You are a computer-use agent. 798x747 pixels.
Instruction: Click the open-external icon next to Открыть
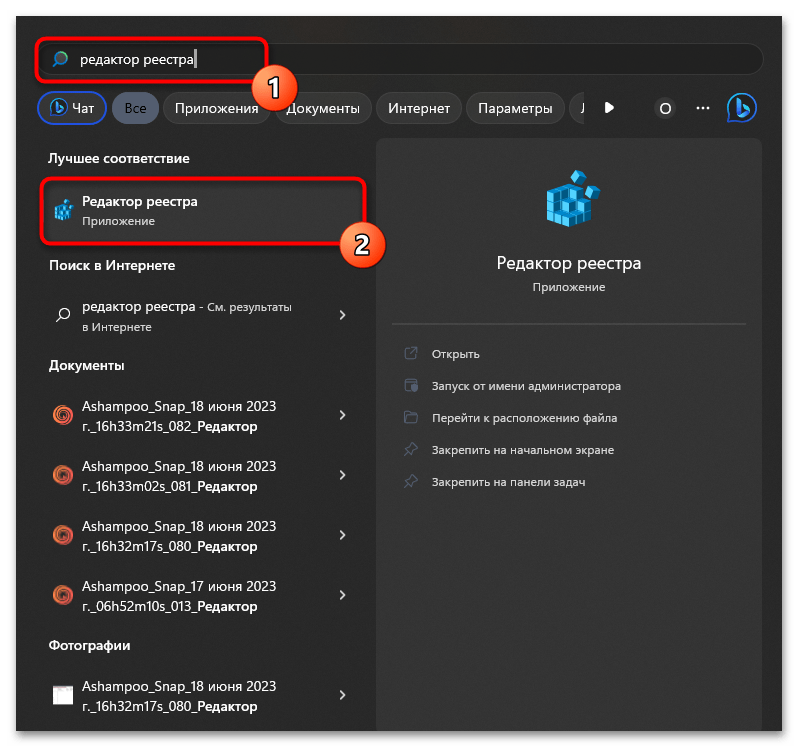pyautogui.click(x=411, y=353)
